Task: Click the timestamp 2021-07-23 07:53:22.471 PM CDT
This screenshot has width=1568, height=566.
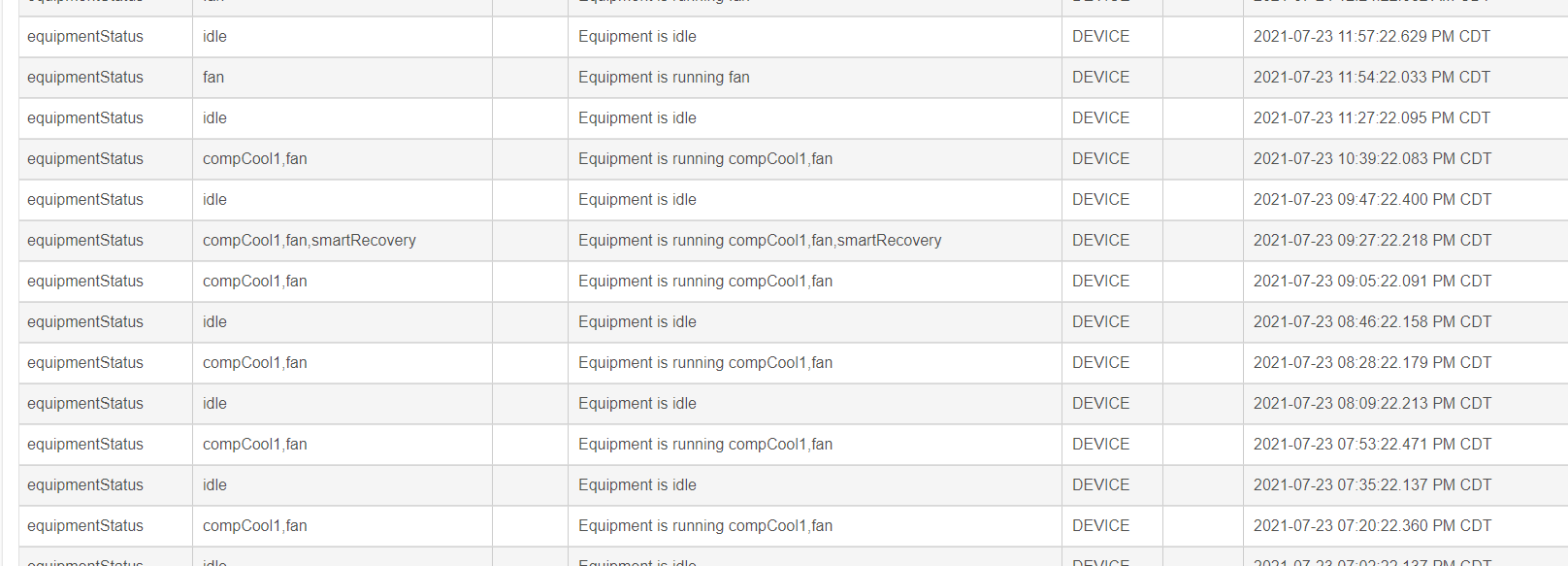Action: point(1372,445)
